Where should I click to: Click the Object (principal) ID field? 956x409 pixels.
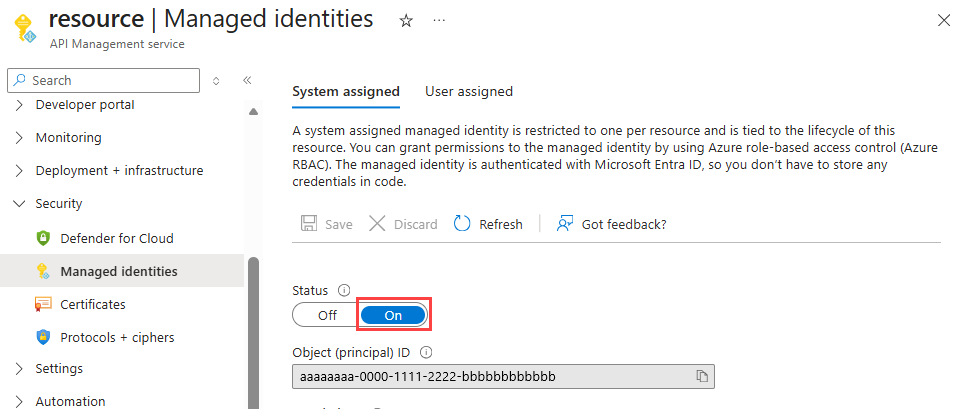[x=503, y=377]
